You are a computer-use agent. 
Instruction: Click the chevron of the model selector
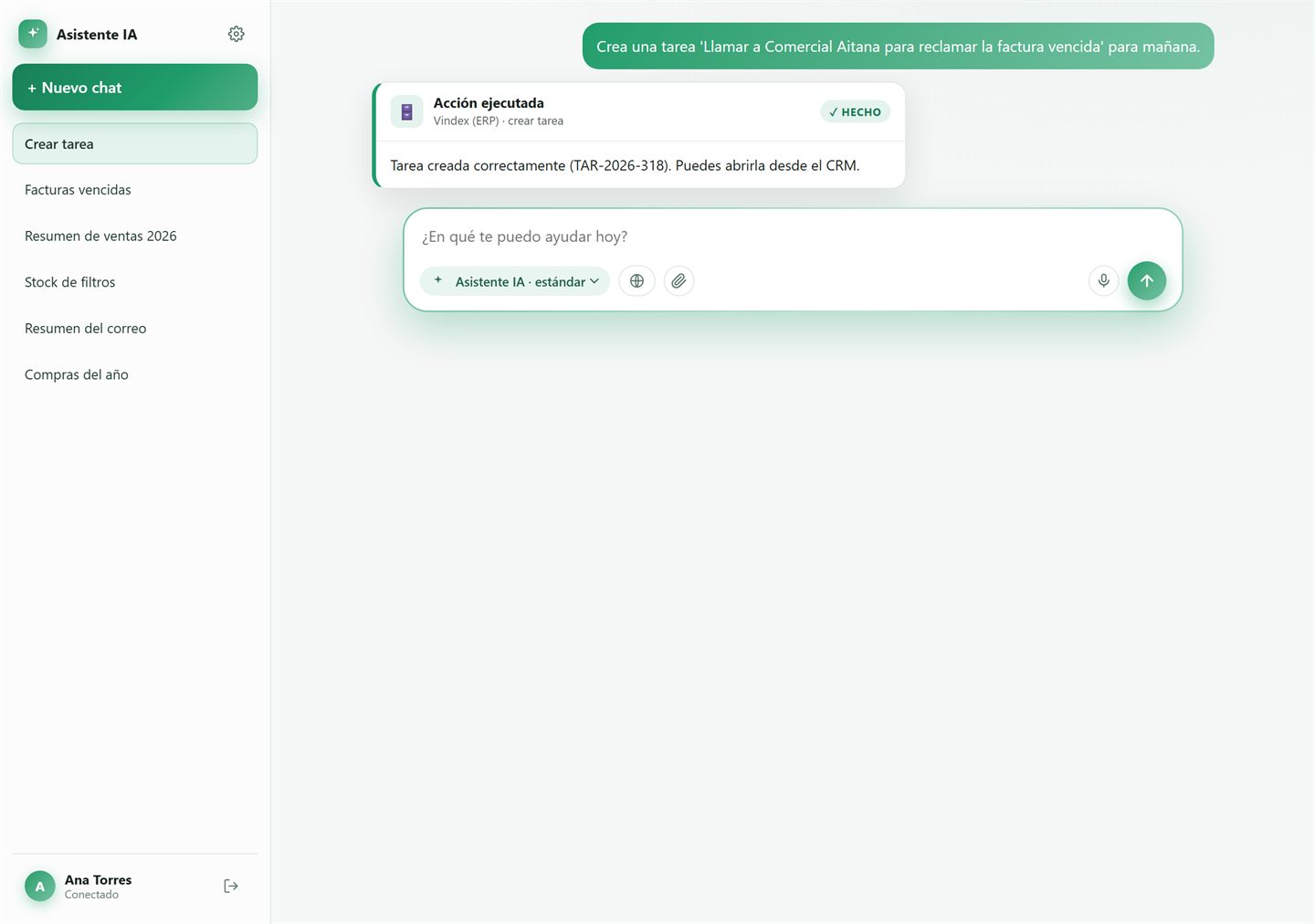click(x=594, y=281)
